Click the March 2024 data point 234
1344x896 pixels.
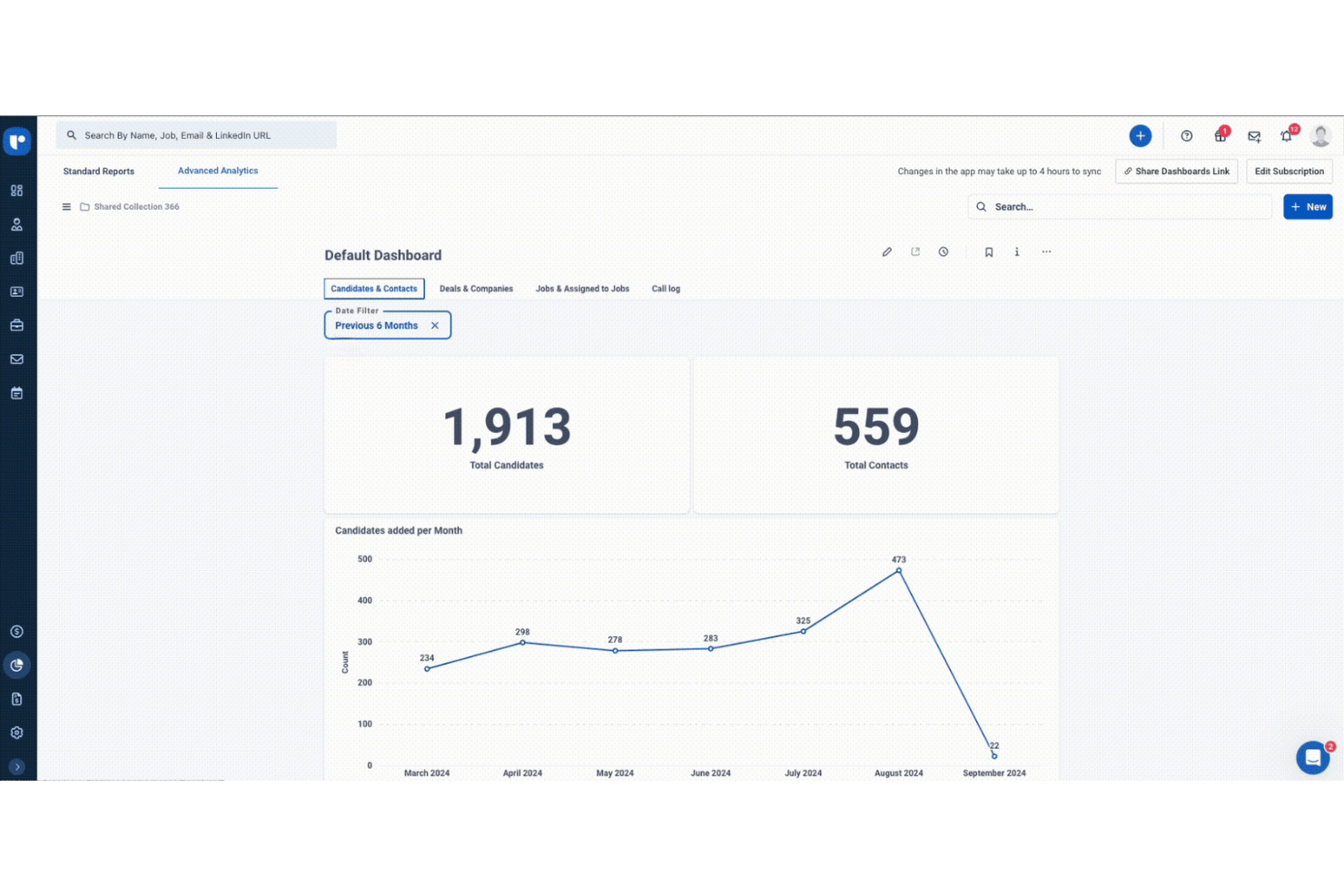click(427, 669)
